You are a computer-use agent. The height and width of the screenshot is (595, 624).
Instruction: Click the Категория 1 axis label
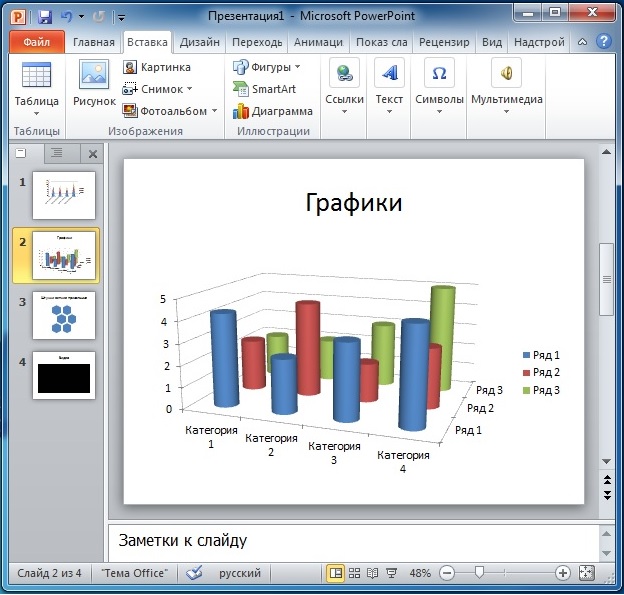pyautogui.click(x=211, y=437)
